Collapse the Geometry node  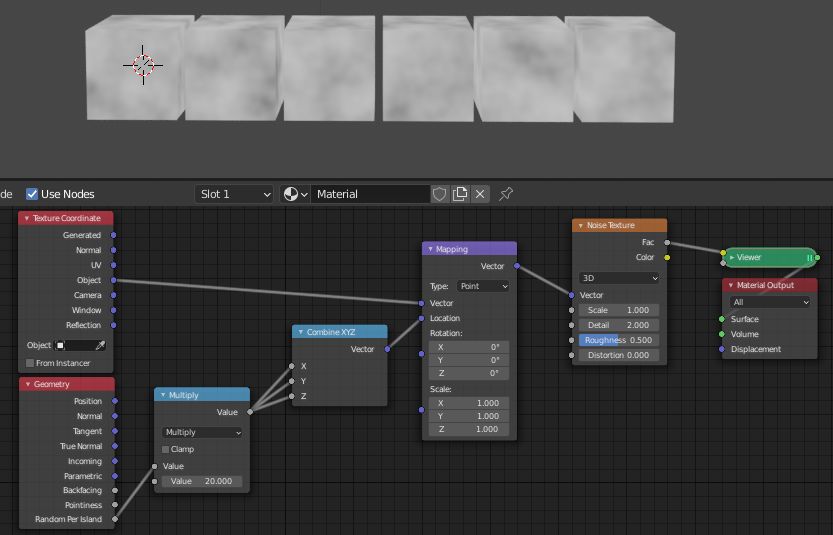[28, 384]
